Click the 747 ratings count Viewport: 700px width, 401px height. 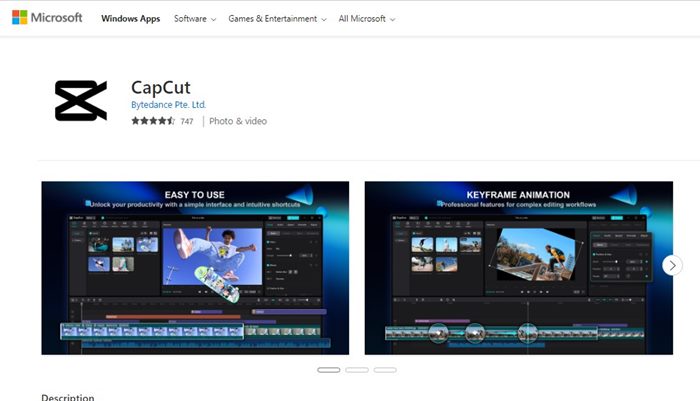point(187,121)
